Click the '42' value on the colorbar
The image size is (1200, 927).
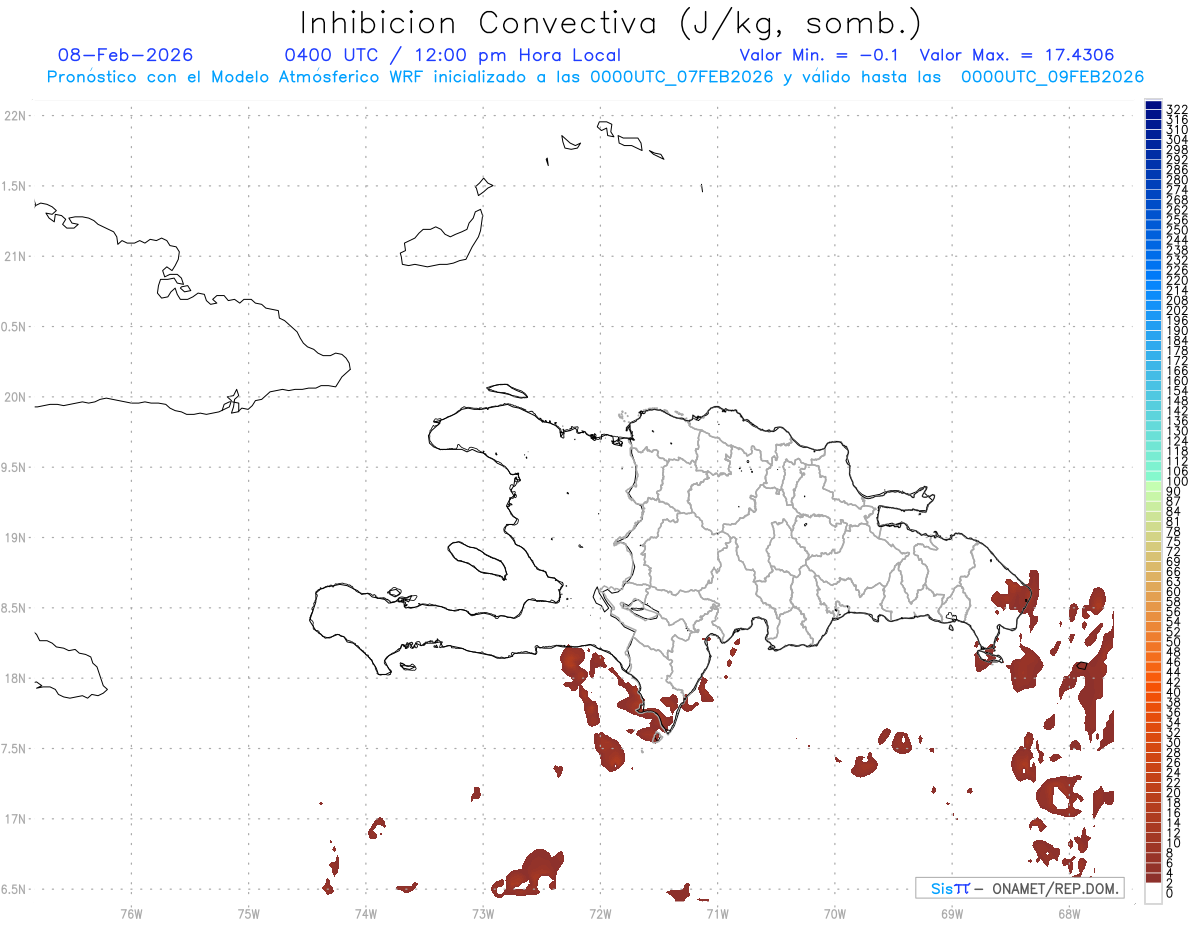(x=1173, y=682)
